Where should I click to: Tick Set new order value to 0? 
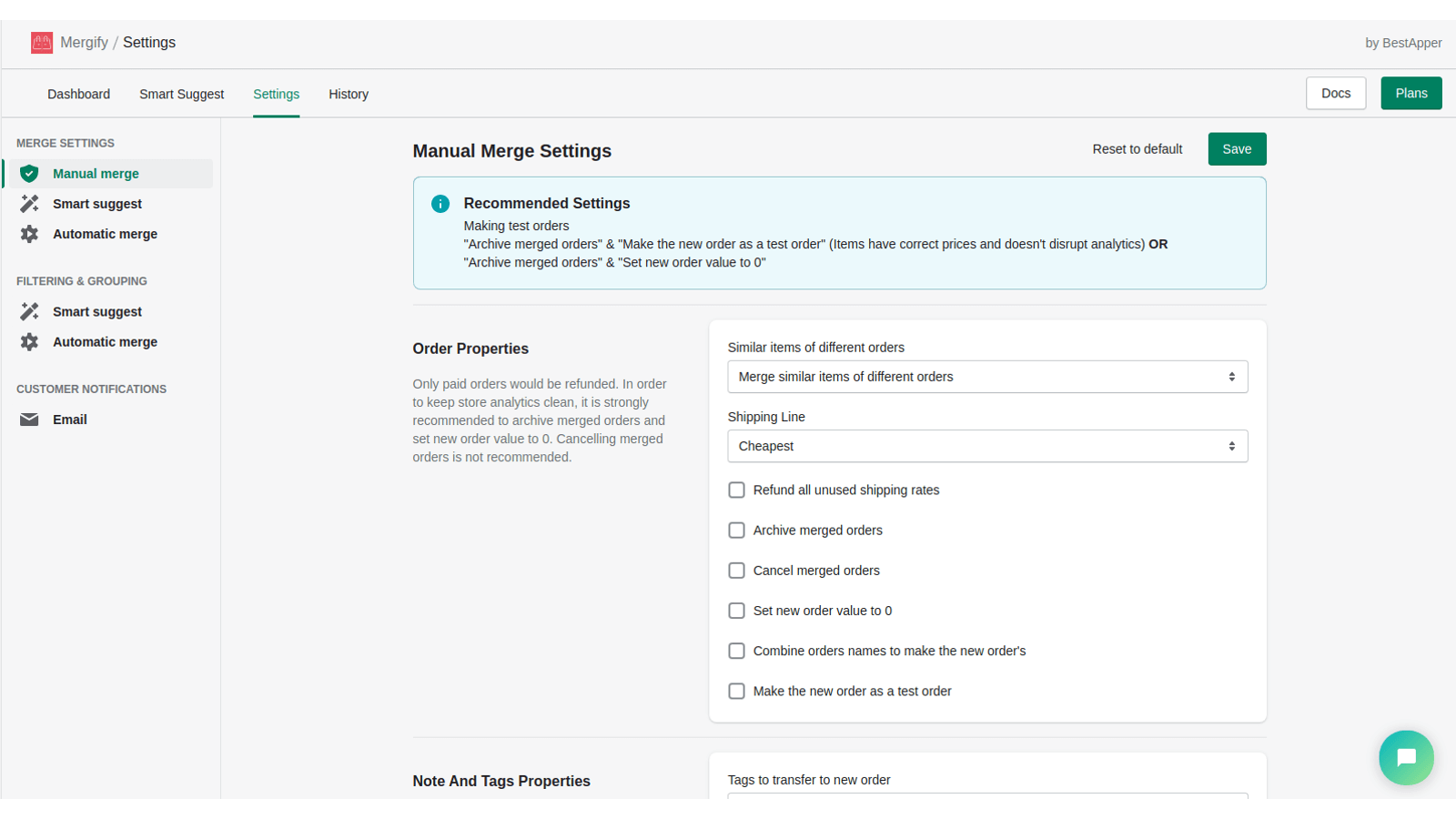click(x=736, y=611)
